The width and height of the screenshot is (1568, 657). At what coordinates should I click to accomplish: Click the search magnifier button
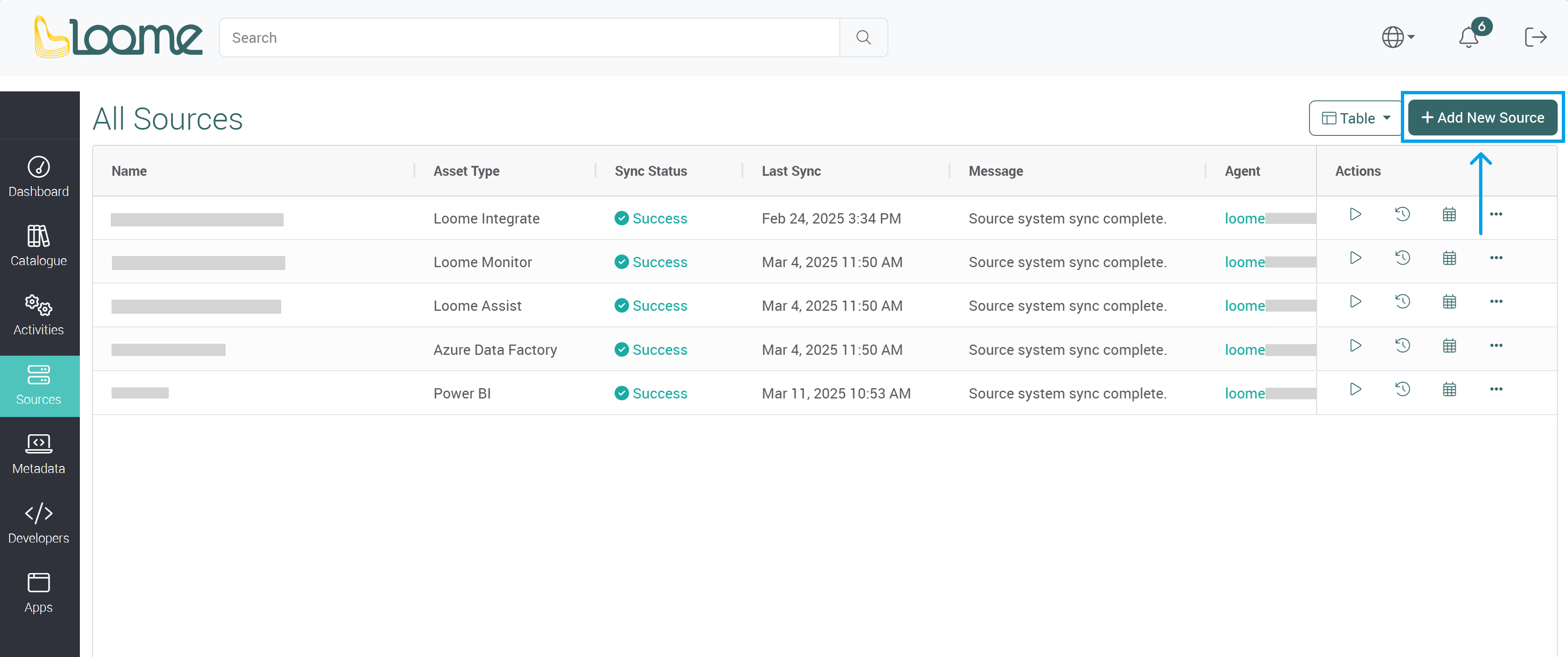[863, 37]
